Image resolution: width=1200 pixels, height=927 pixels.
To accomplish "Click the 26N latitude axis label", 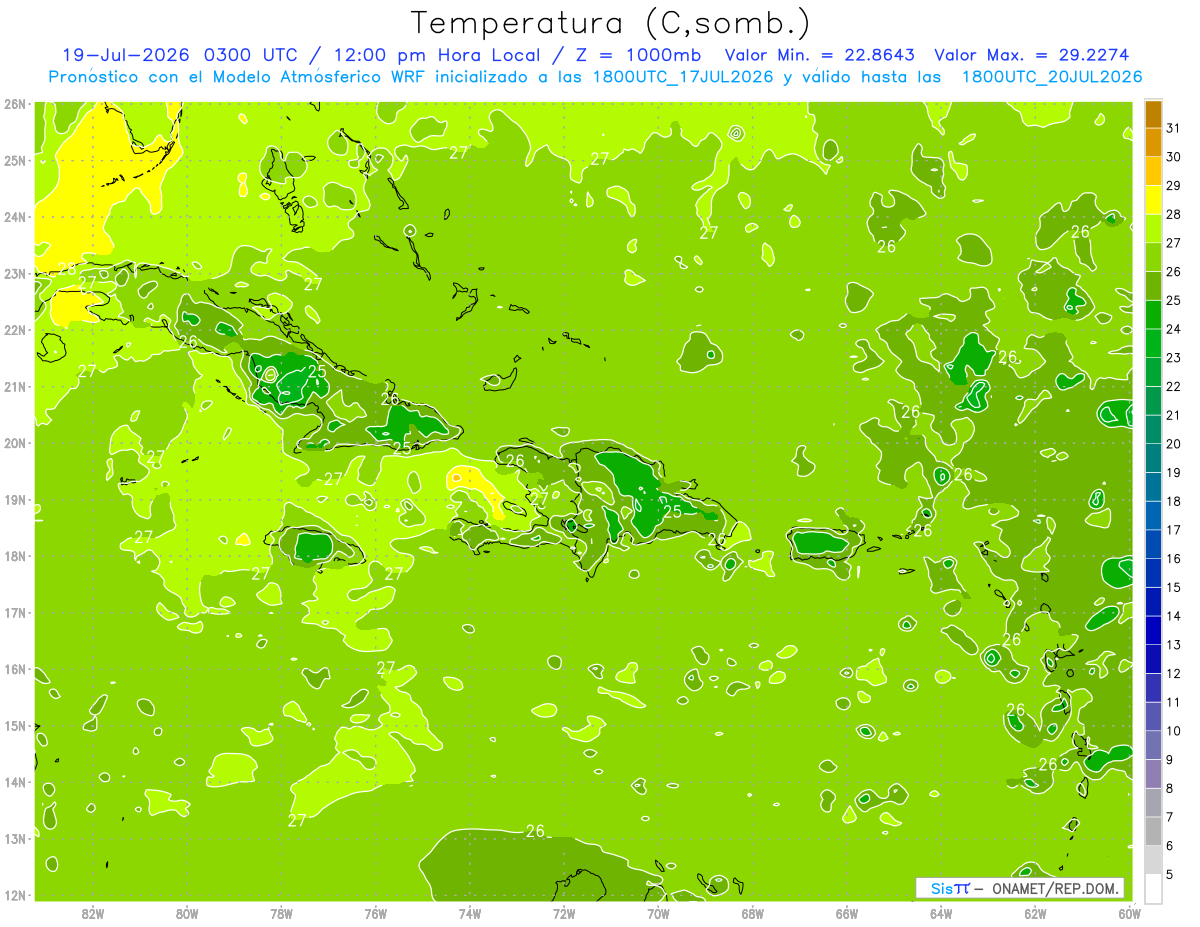I will (x=15, y=104).
